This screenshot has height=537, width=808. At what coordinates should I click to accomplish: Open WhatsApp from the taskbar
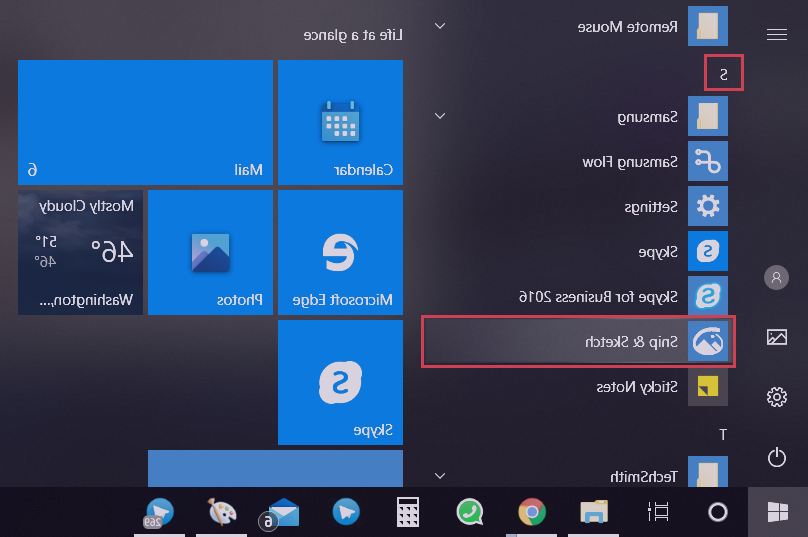(x=469, y=513)
